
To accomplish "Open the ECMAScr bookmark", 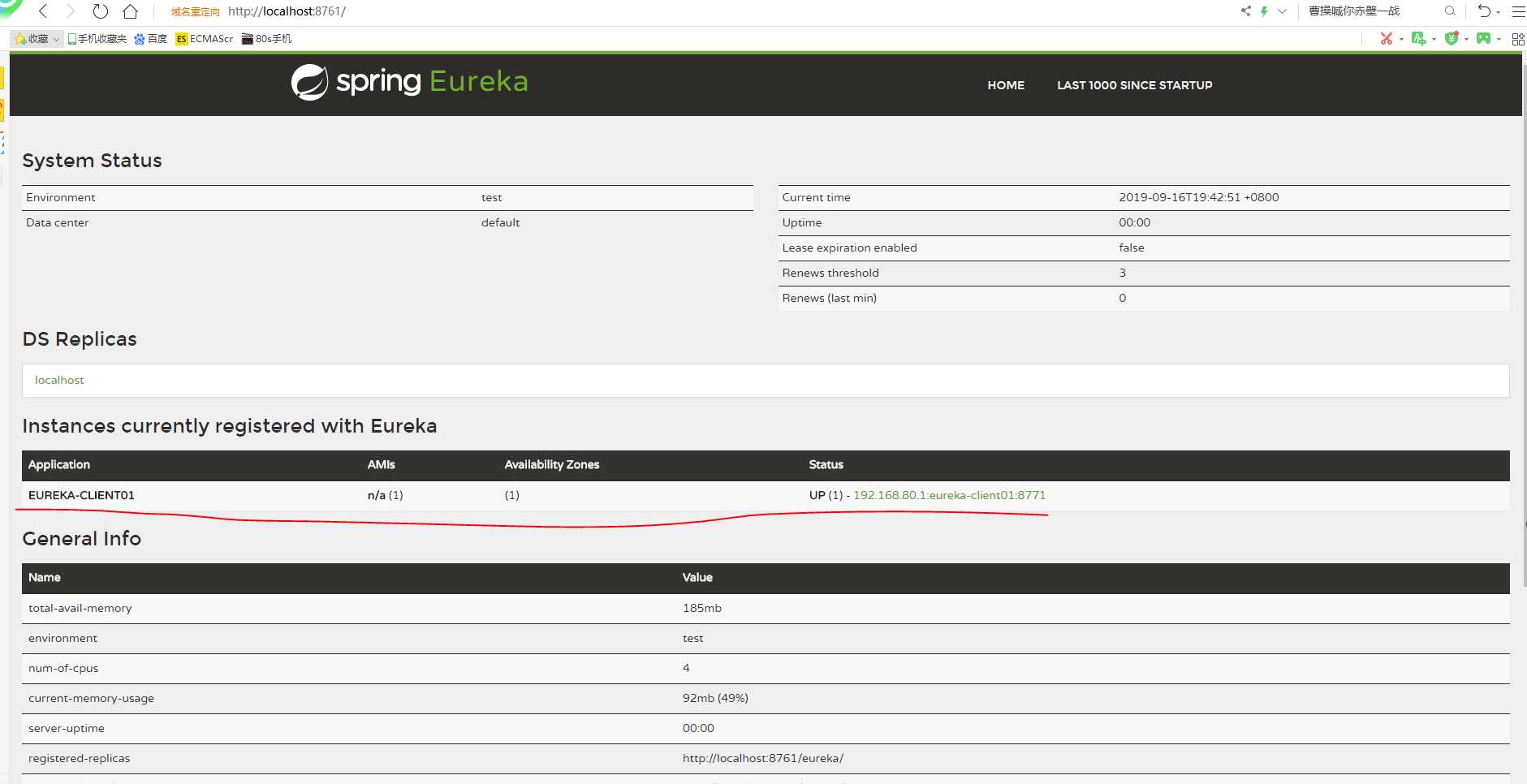I will pyautogui.click(x=205, y=39).
